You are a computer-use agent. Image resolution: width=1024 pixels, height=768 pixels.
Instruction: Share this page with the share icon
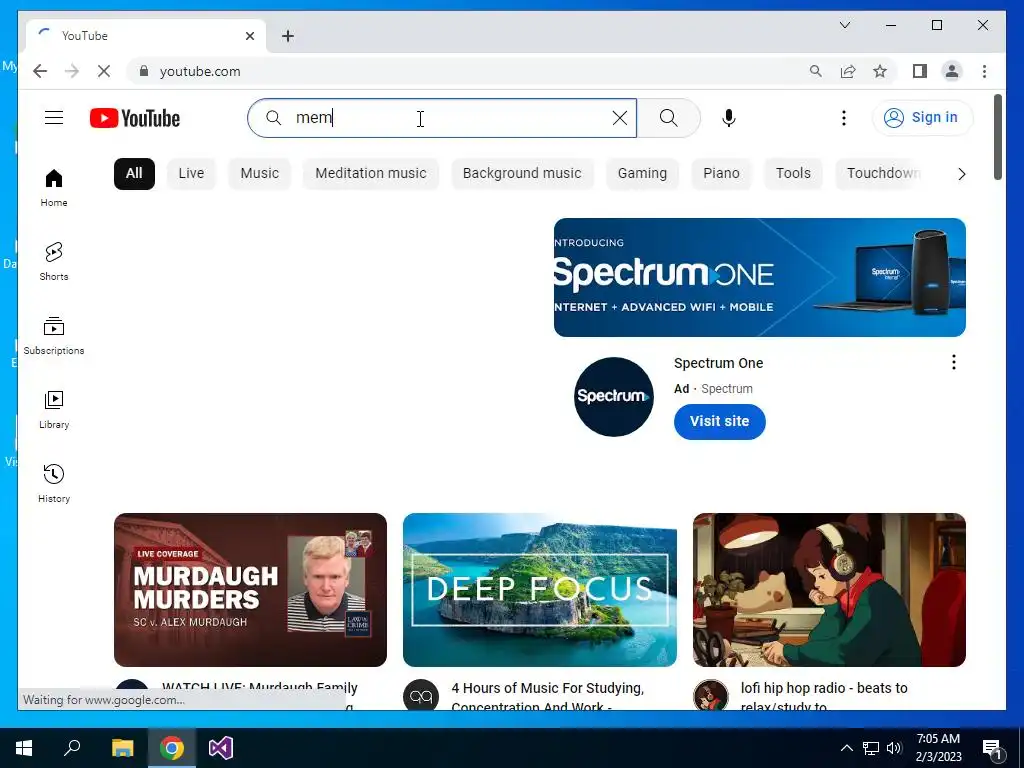(x=848, y=71)
